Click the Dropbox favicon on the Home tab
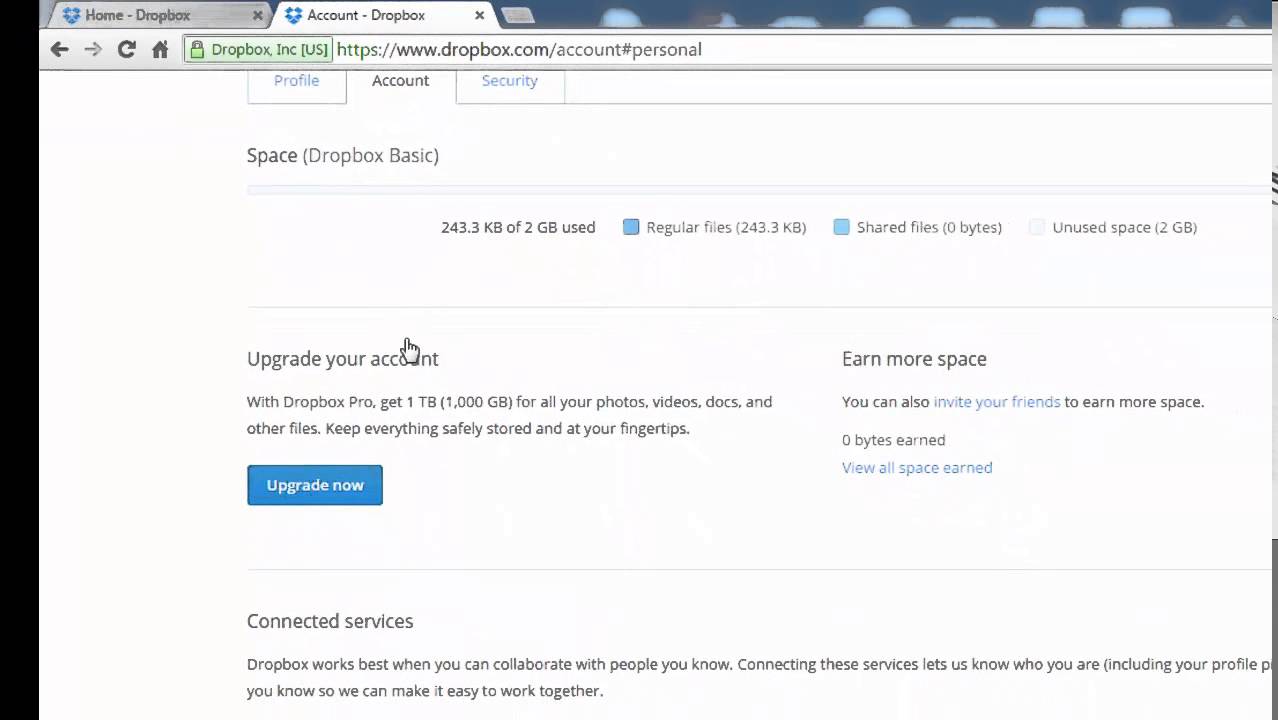Viewport: 1278px width, 720px height. click(x=71, y=15)
